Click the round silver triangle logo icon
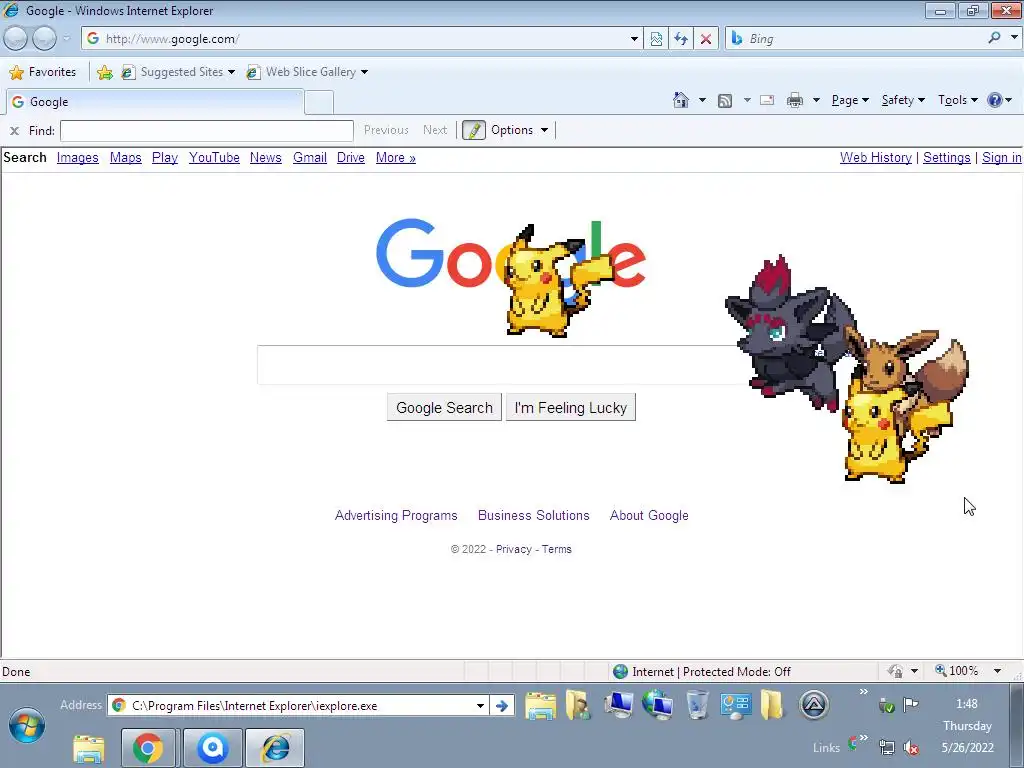The width and height of the screenshot is (1024, 768). (x=814, y=705)
